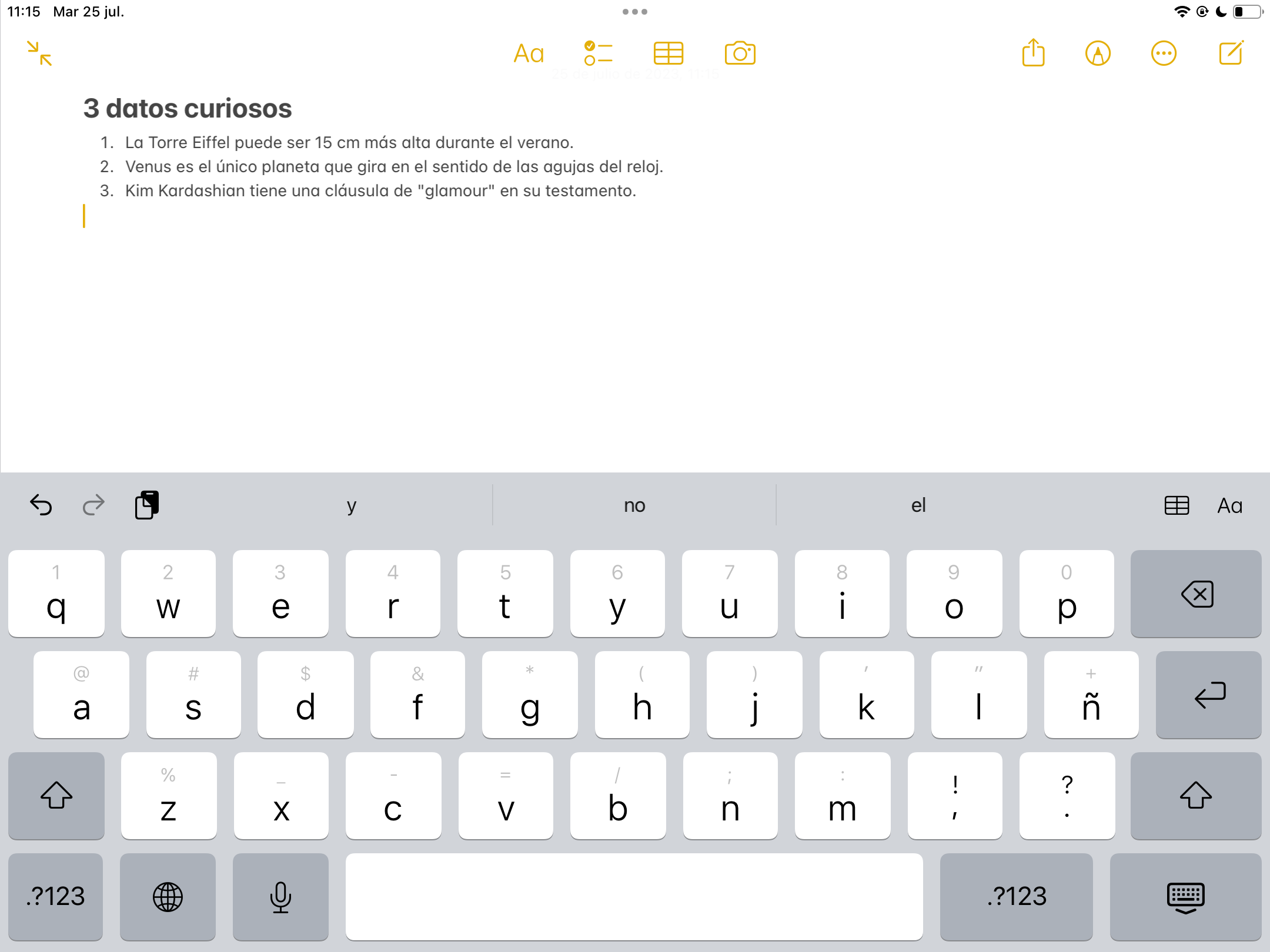
Task: Choose the "y" word suggestion
Action: click(351, 505)
